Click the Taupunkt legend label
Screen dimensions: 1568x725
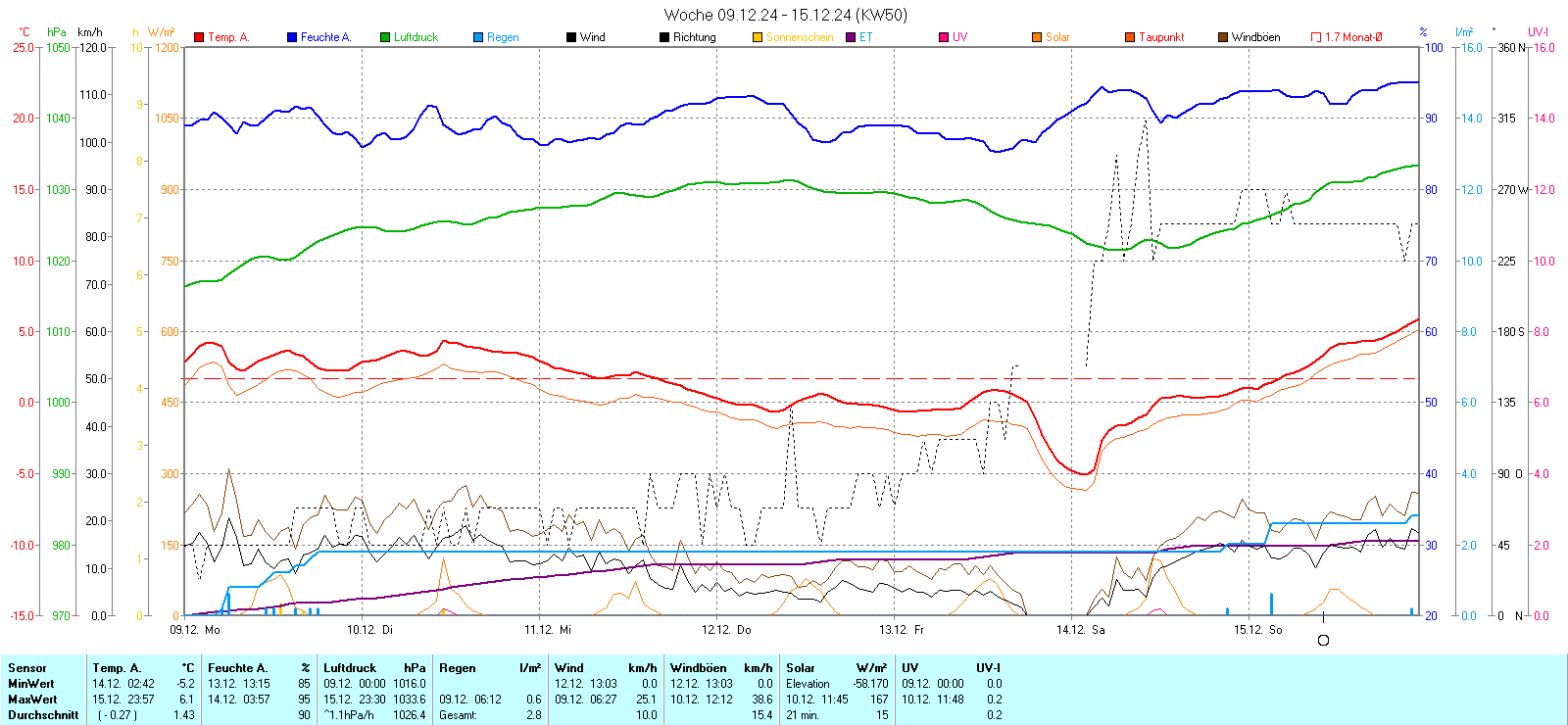[1161, 37]
